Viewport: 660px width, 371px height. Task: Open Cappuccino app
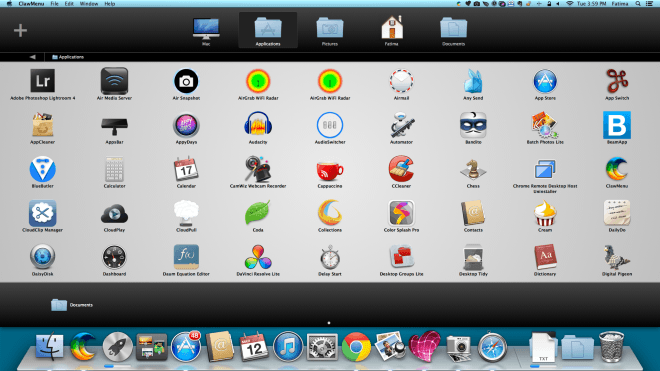[330, 170]
